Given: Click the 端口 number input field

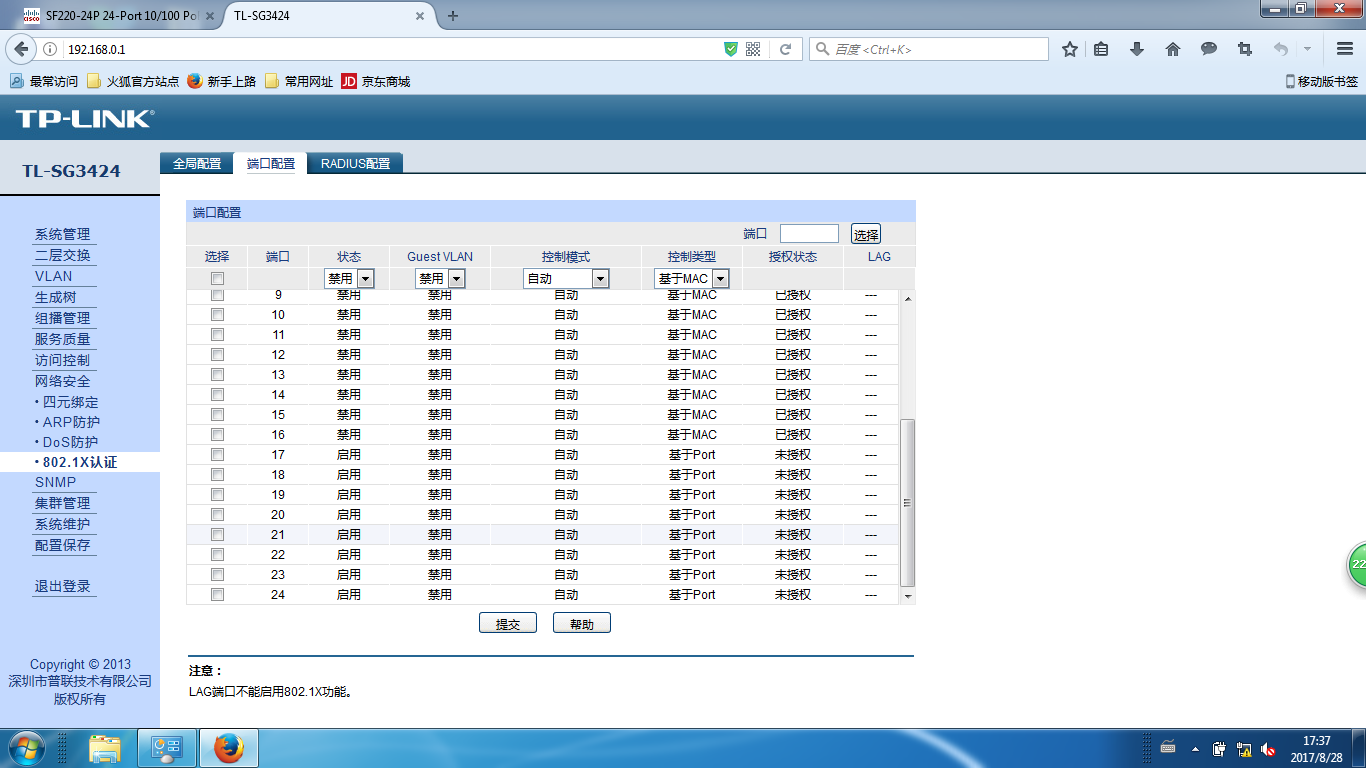Looking at the screenshot, I should point(809,233).
